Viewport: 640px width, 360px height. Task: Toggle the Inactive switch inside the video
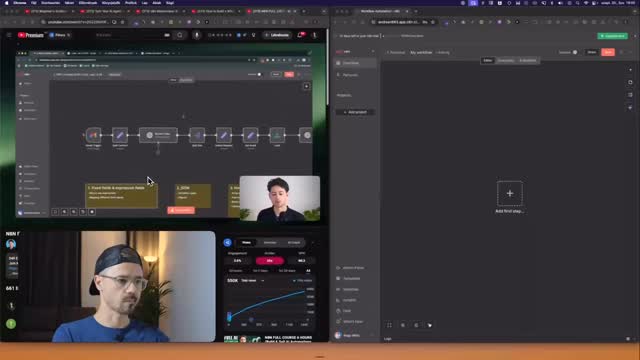click(260, 74)
